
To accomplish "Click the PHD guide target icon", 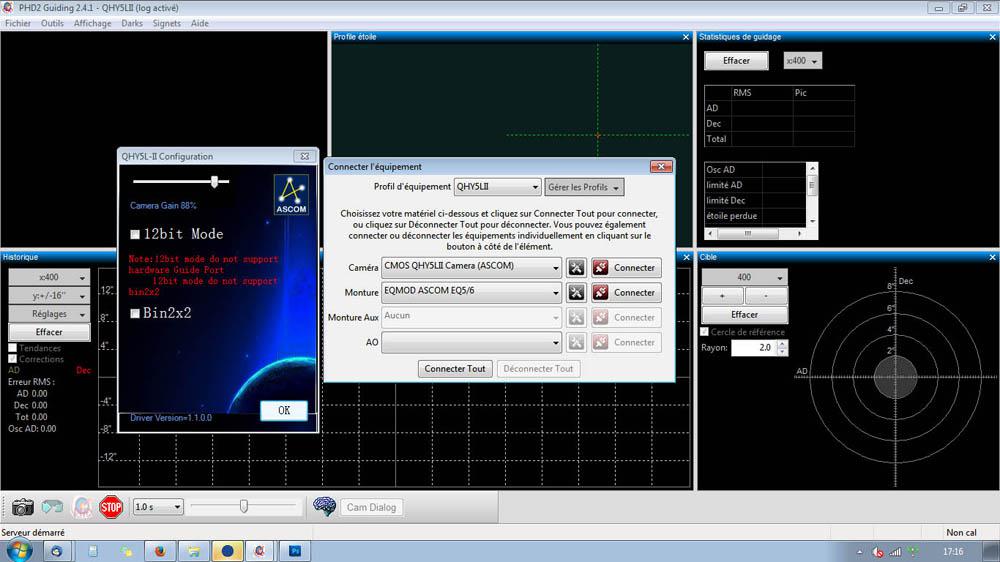I will click(82, 507).
